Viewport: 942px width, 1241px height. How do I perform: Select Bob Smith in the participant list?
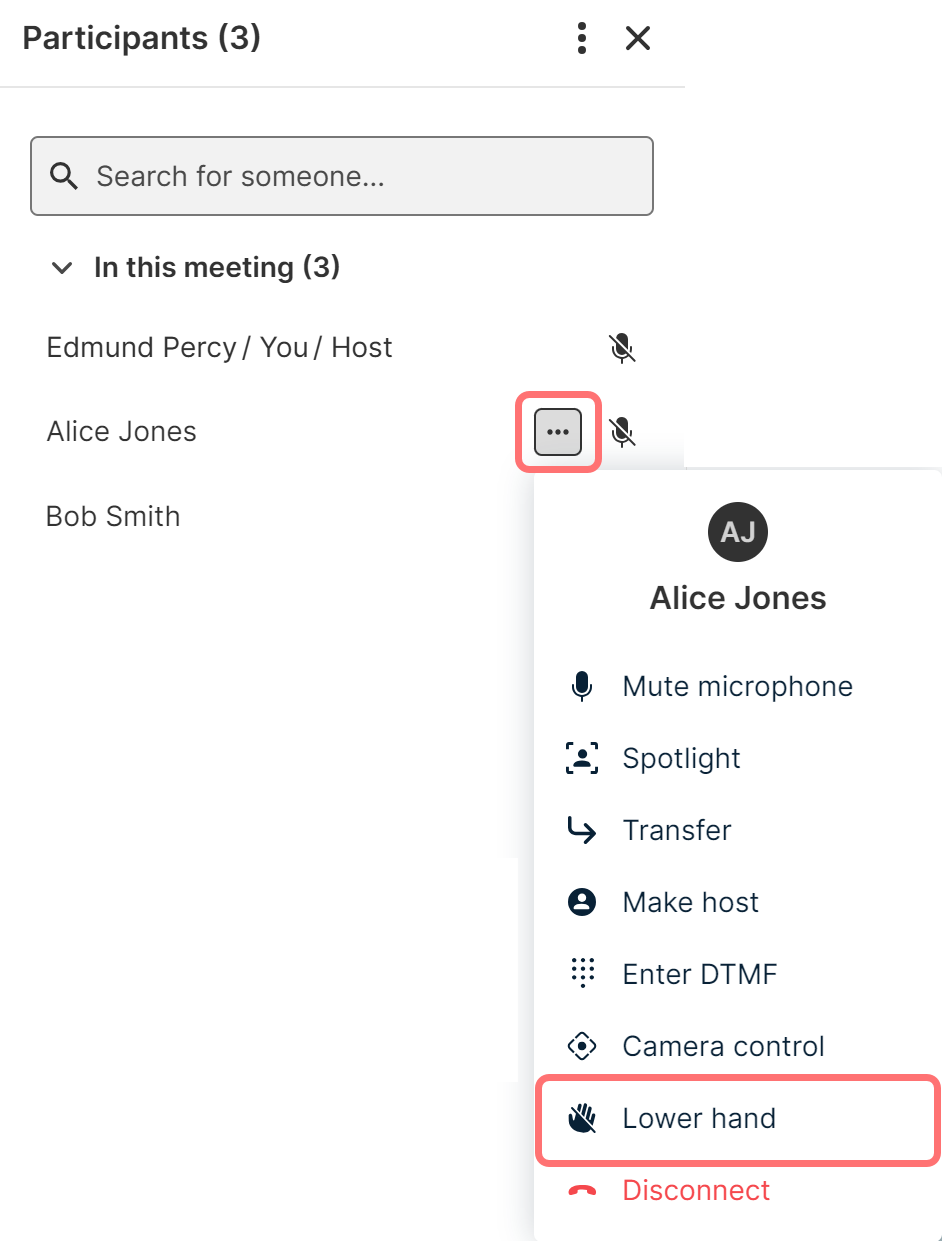pos(113,517)
